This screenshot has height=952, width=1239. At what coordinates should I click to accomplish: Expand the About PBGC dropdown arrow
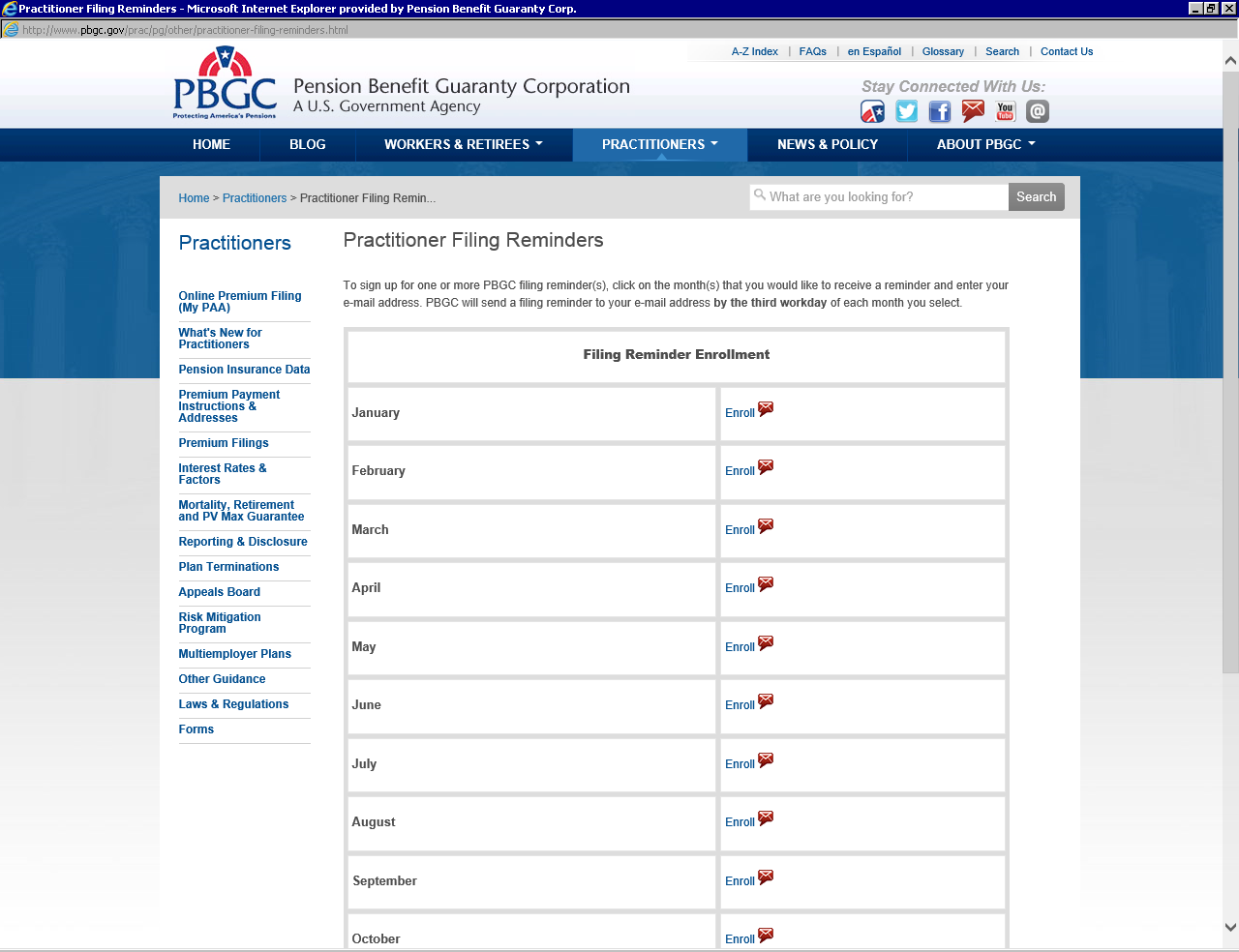pos(1032,144)
